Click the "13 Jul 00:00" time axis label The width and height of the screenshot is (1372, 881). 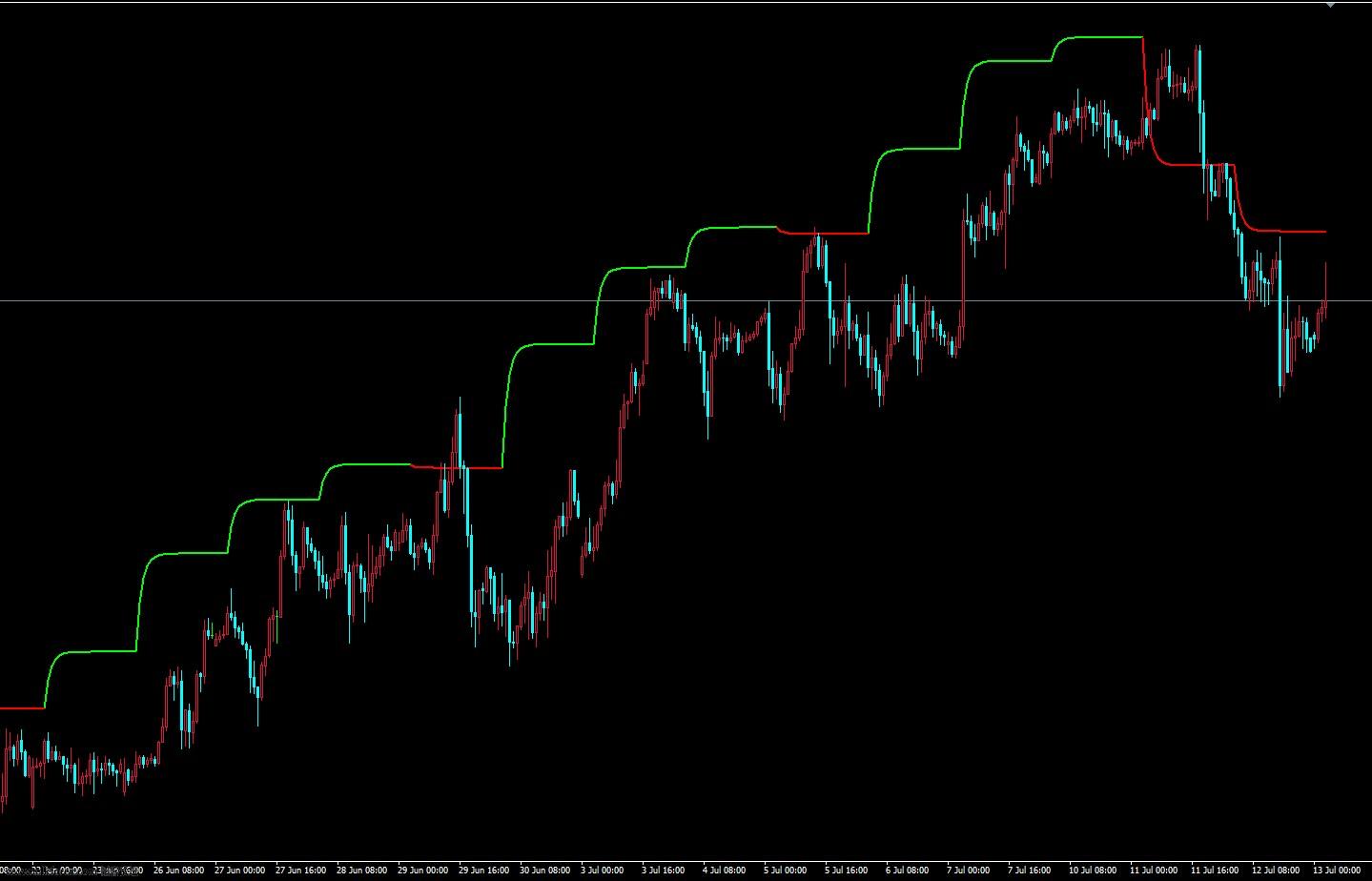pos(1338,870)
